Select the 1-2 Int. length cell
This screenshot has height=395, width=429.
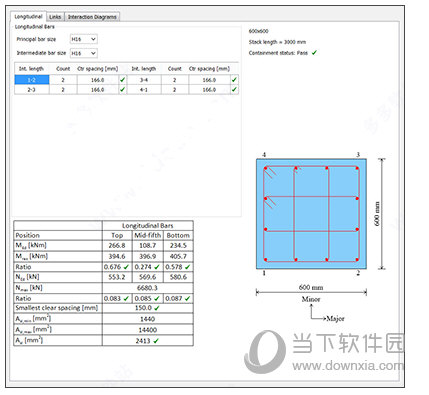click(32, 80)
